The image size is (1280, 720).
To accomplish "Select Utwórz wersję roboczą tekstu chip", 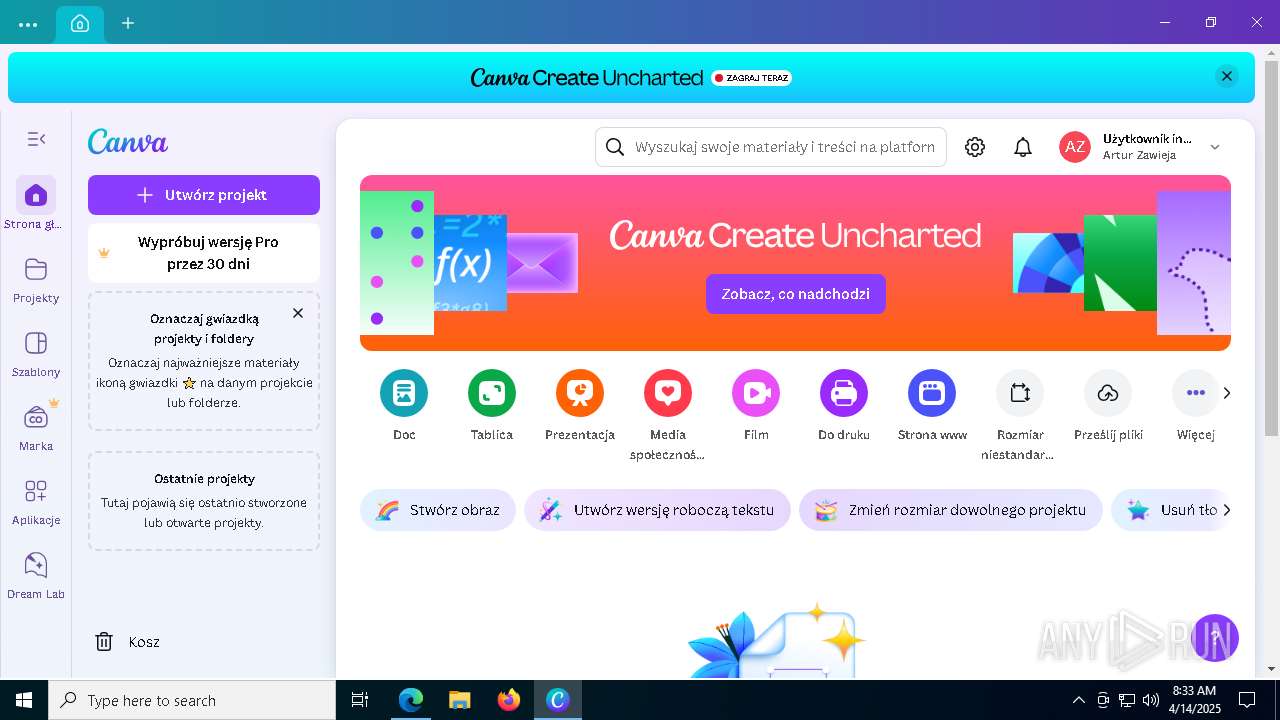I will pyautogui.click(x=657, y=510).
